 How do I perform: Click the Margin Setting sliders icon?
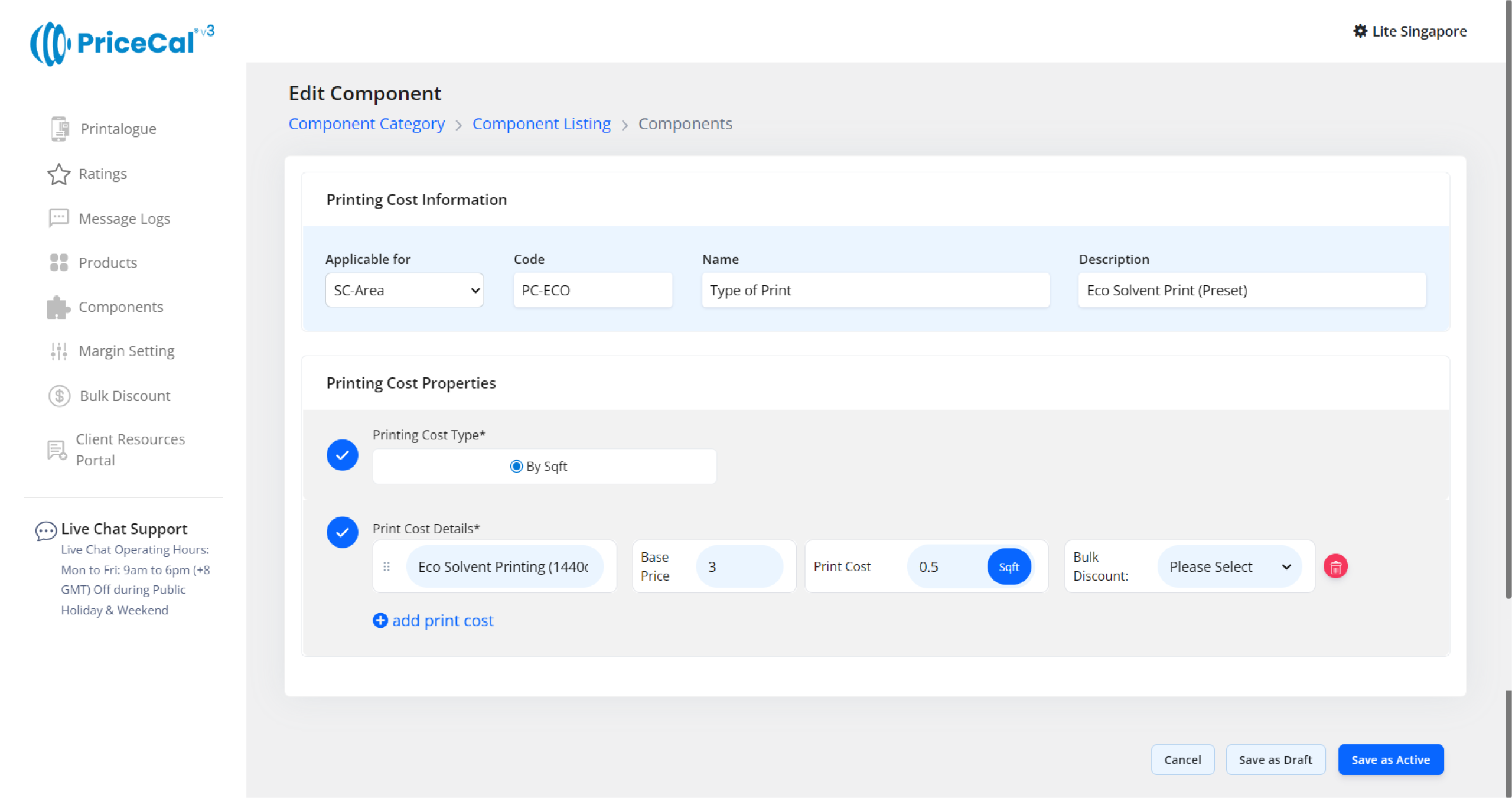coord(58,351)
